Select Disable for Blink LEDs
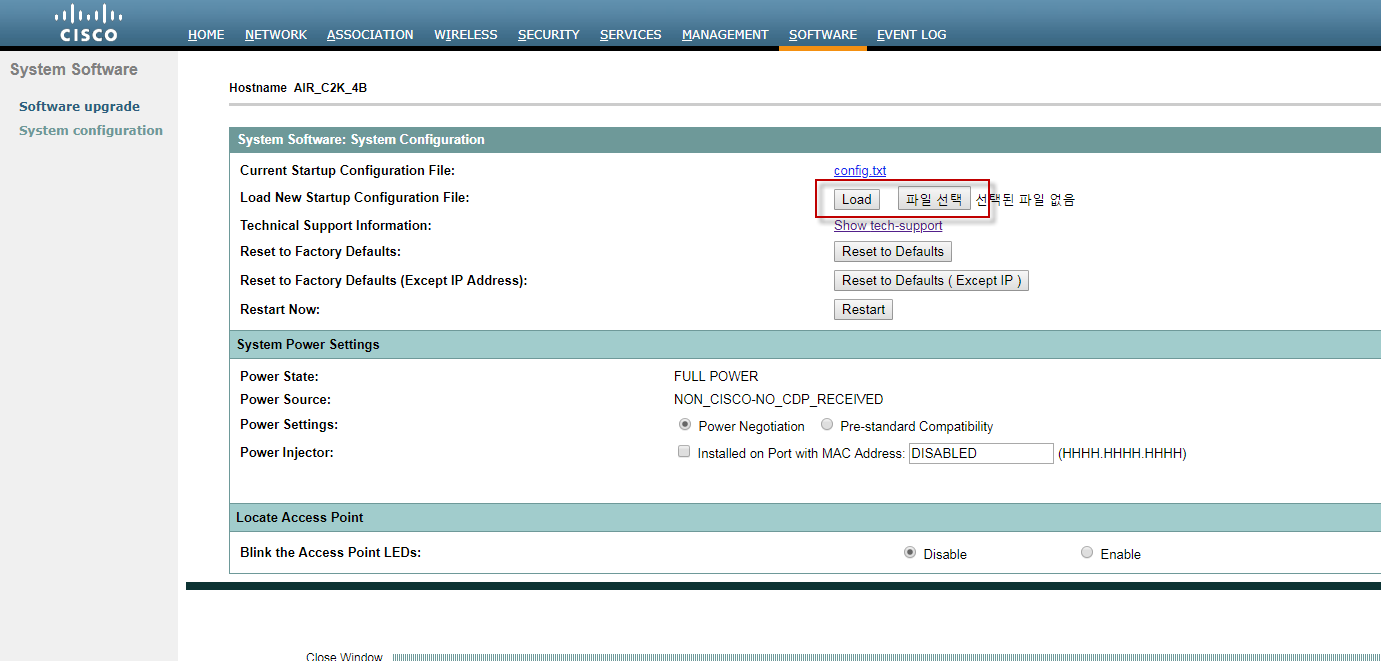Viewport: 1381px width, 661px height. [910, 552]
